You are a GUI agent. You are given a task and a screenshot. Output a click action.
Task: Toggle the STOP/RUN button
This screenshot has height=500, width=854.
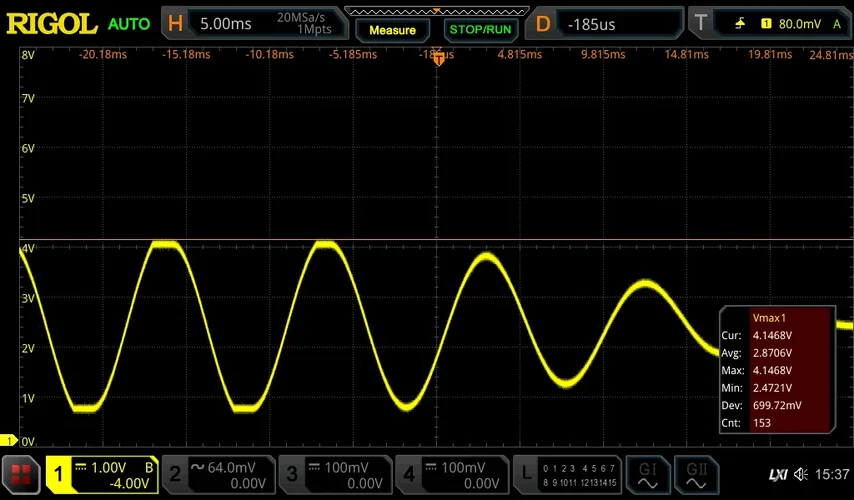click(x=480, y=30)
